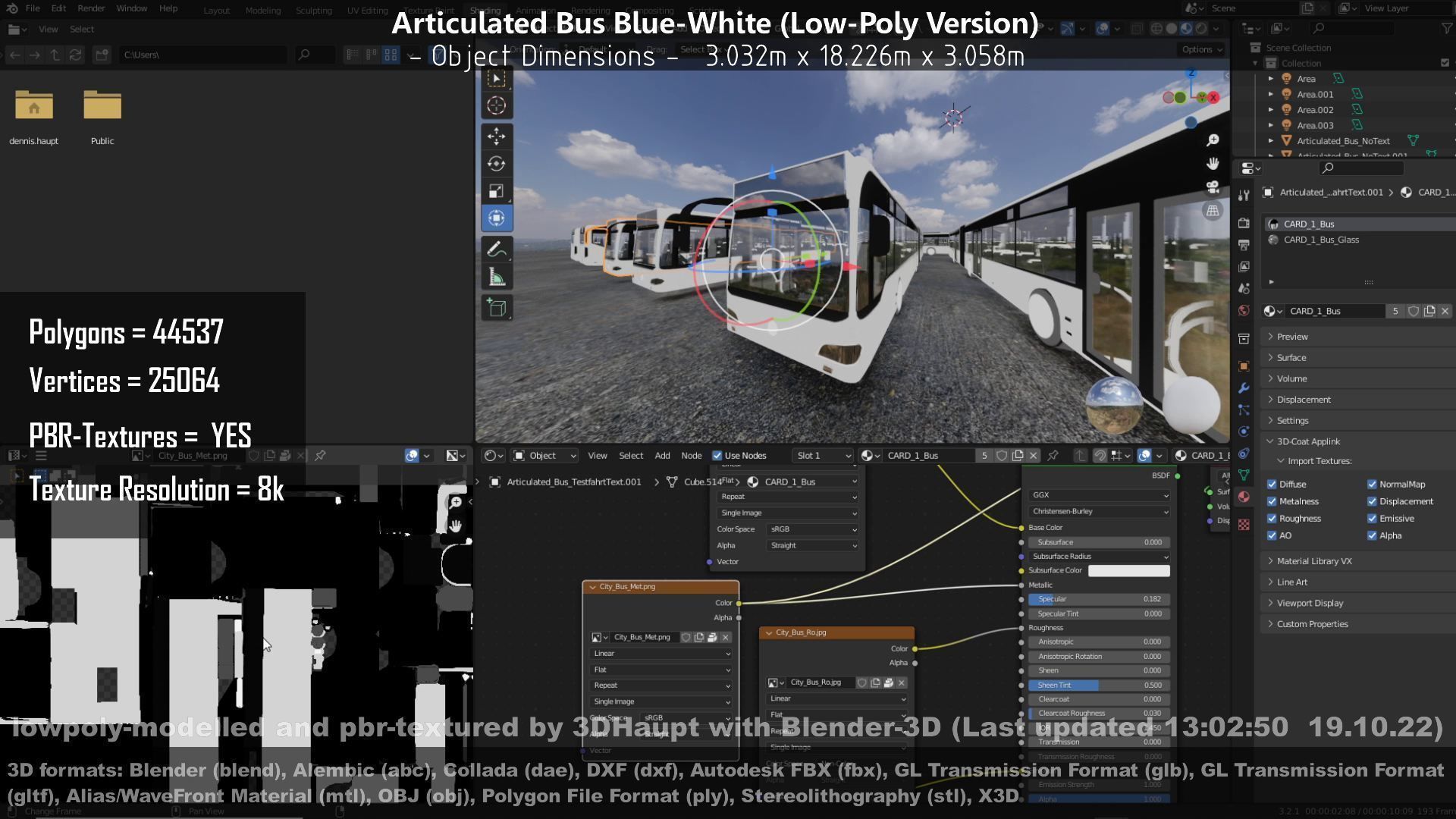Toggle the Metalness import texture checkbox
The image size is (1456, 819).
click(1272, 502)
